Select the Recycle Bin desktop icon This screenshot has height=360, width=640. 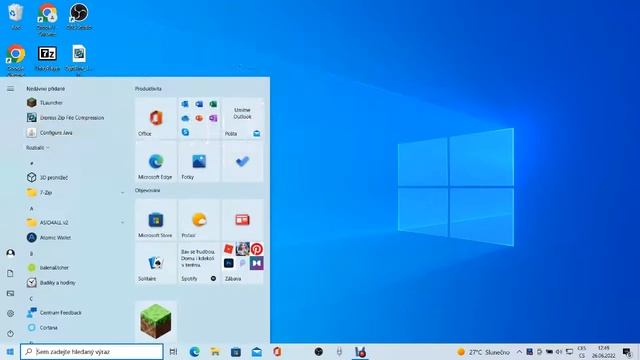click(x=16, y=17)
